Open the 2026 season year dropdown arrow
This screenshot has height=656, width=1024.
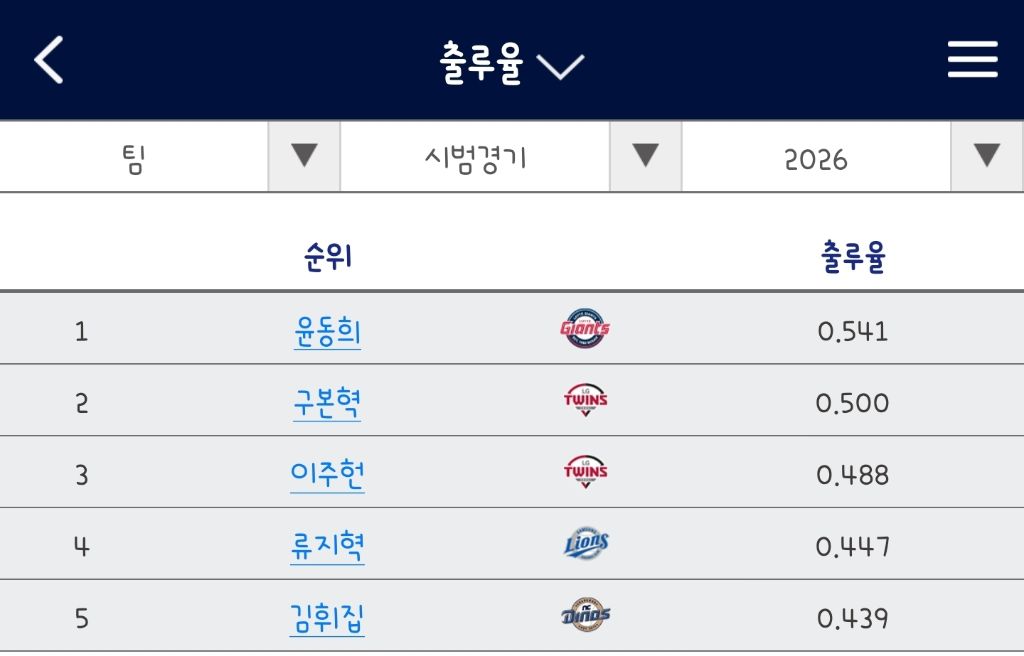click(987, 156)
